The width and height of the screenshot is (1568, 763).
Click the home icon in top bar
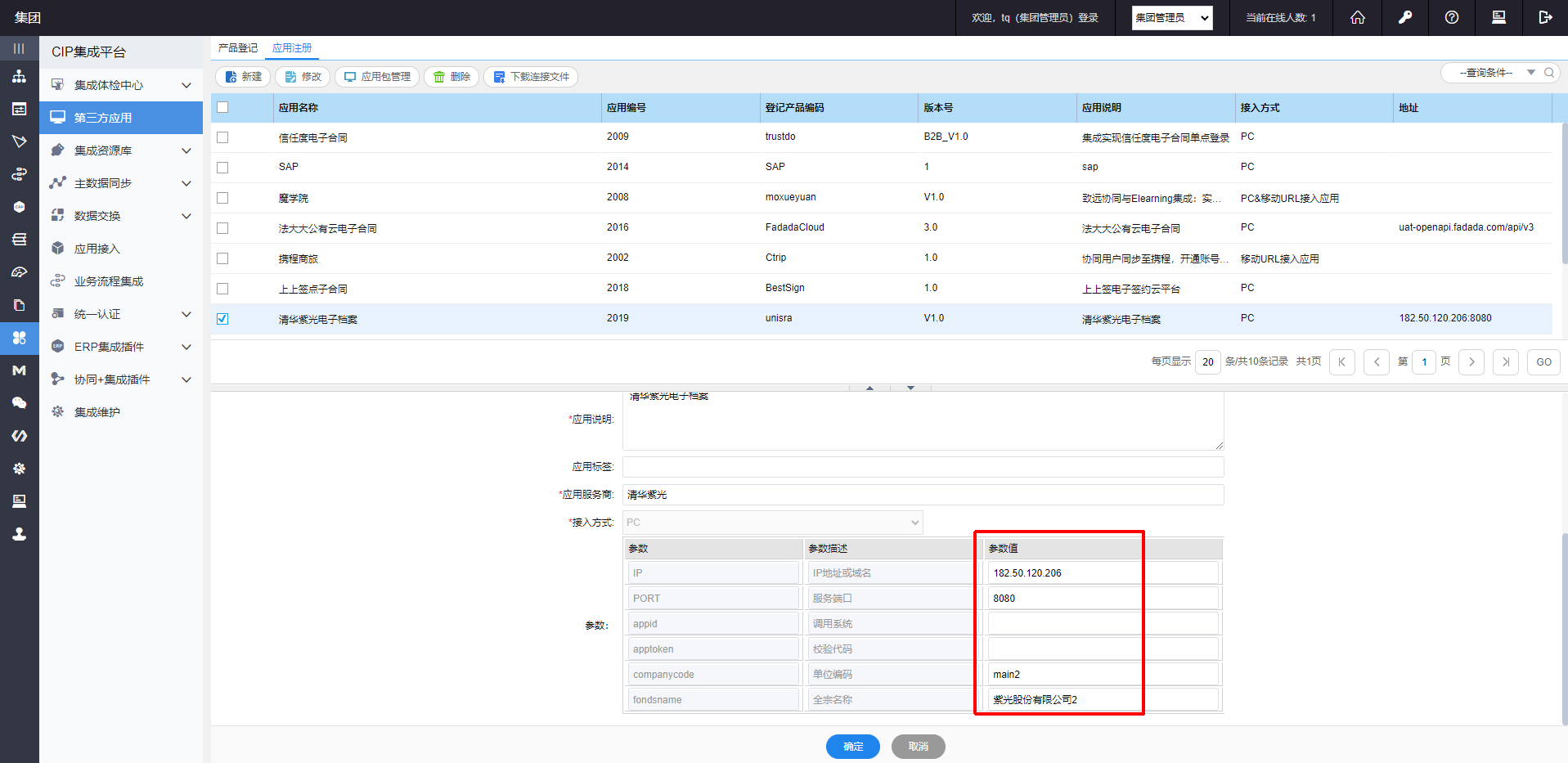[x=1357, y=17]
